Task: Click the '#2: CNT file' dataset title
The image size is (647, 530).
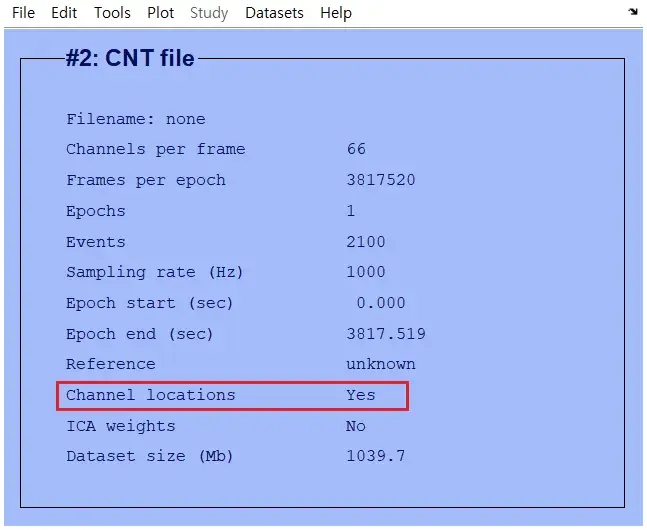Action: click(130, 58)
